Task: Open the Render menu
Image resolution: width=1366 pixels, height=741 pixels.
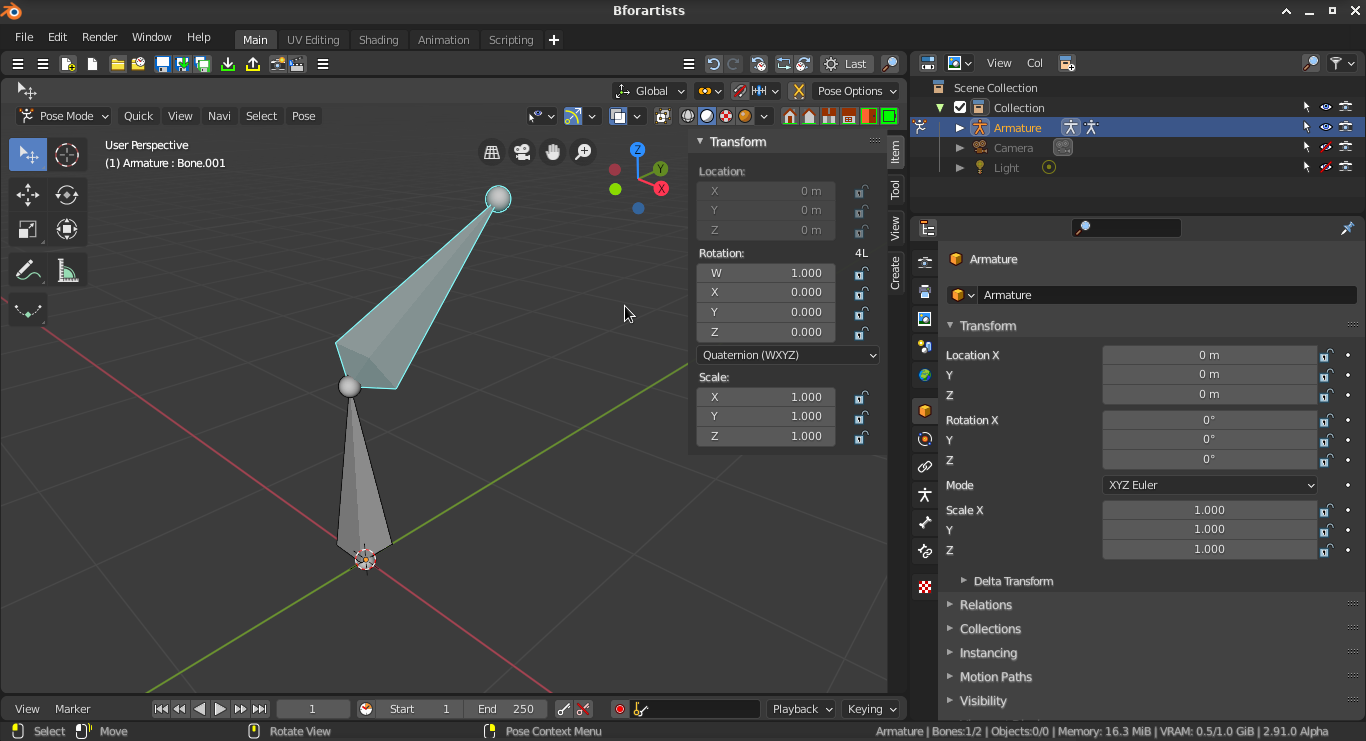Action: [99, 37]
